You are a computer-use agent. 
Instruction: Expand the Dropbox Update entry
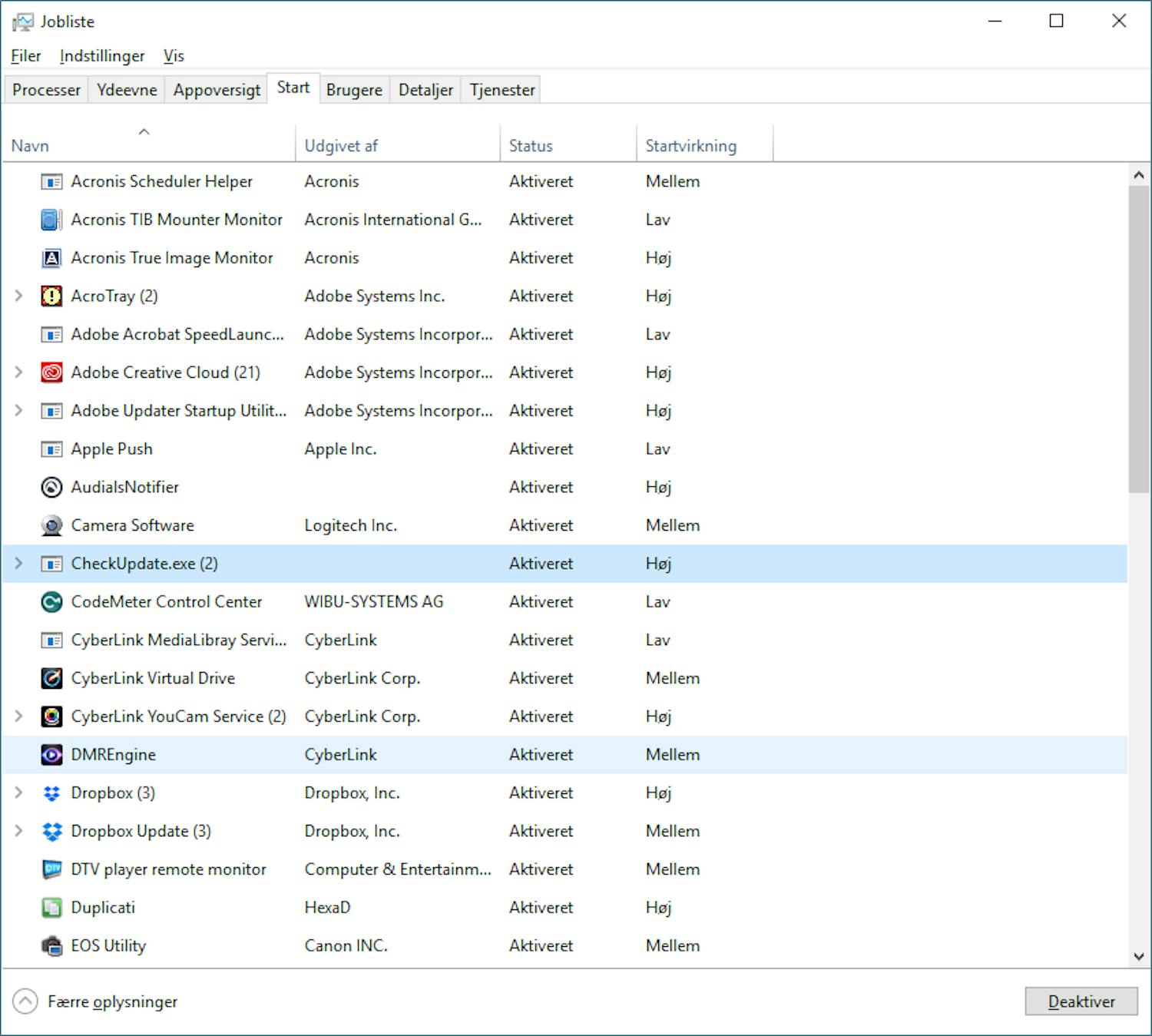point(18,830)
